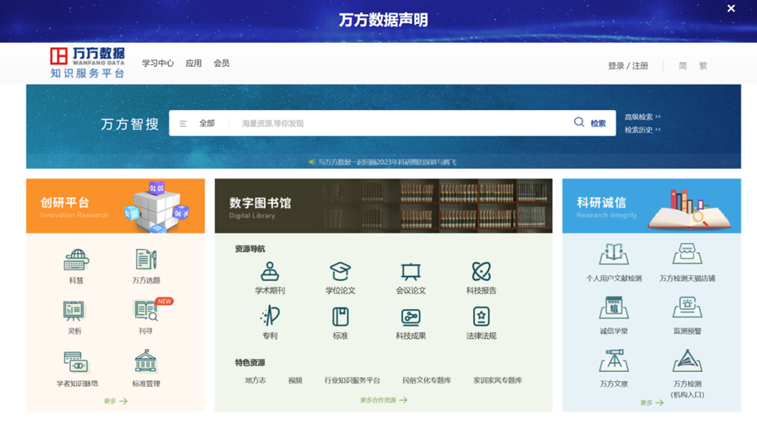Switch to 简 simplified Chinese
757x429 pixels.
[x=683, y=66]
